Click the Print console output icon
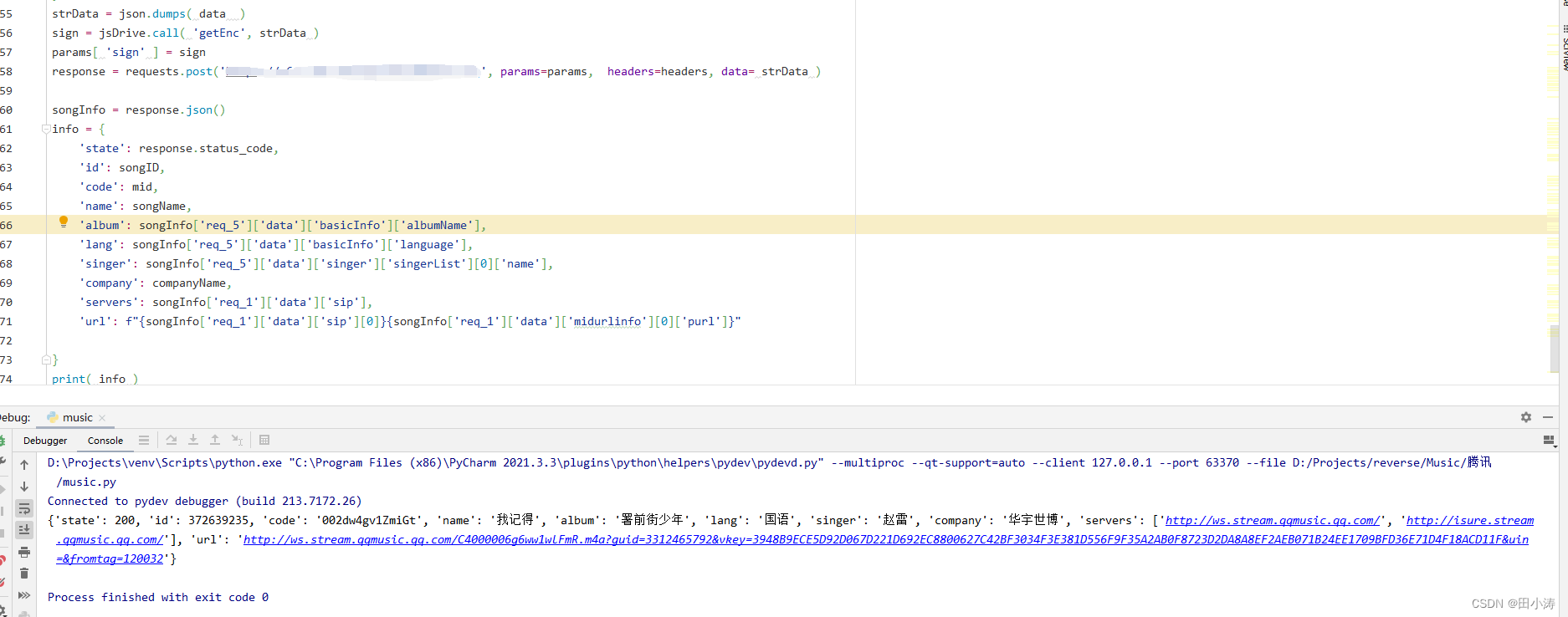 click(x=24, y=552)
